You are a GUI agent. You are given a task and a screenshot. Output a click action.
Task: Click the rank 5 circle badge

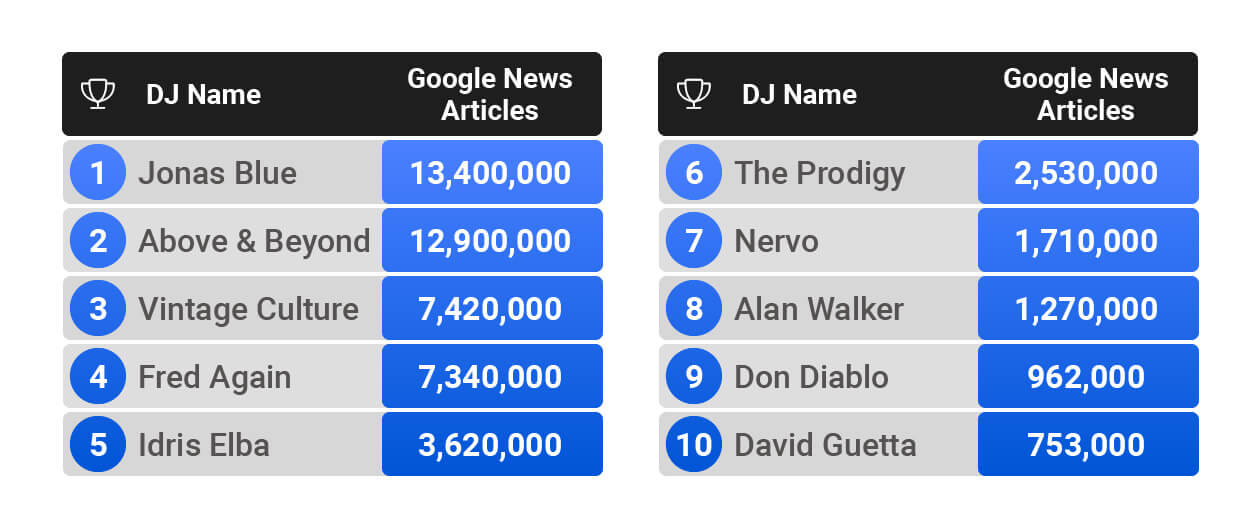(x=98, y=445)
